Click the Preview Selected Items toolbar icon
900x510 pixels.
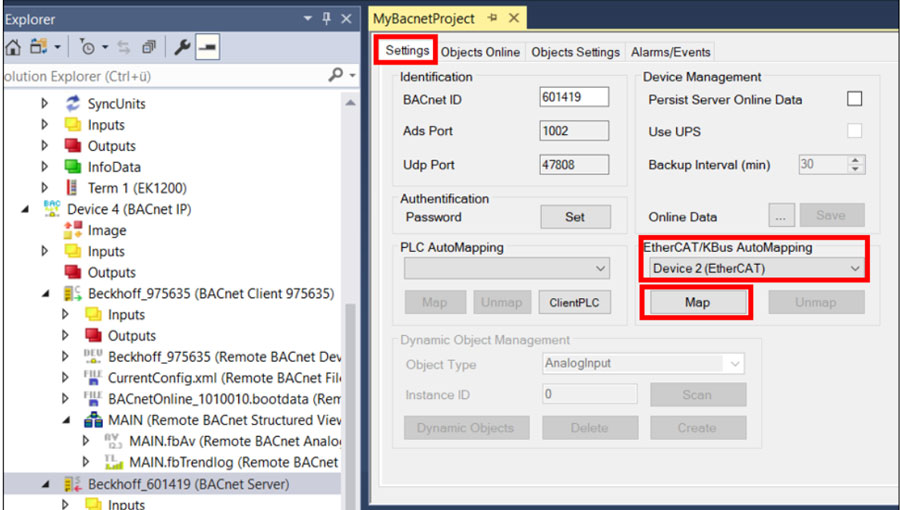(207, 47)
